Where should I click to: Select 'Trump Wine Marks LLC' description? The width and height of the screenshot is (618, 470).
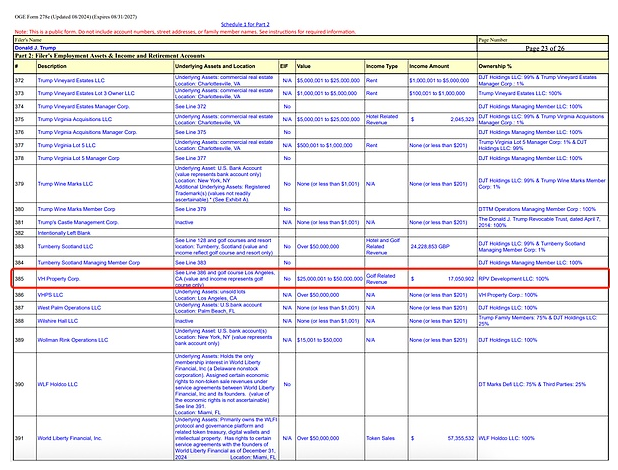(65, 184)
